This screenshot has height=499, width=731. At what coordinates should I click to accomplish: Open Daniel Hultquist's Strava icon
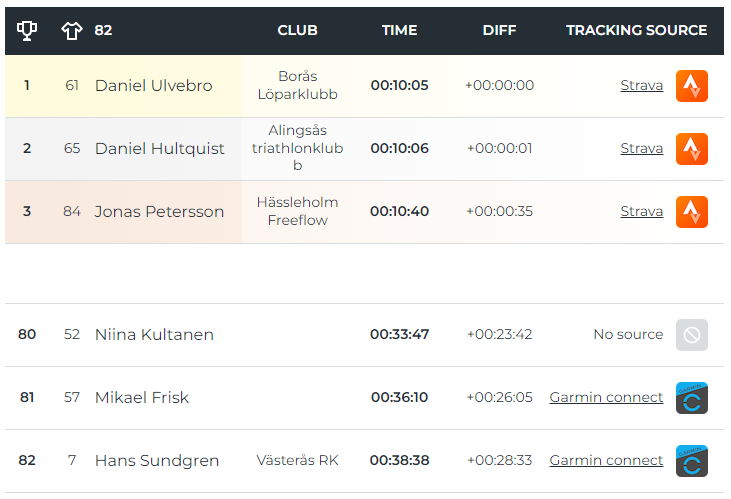click(691, 149)
